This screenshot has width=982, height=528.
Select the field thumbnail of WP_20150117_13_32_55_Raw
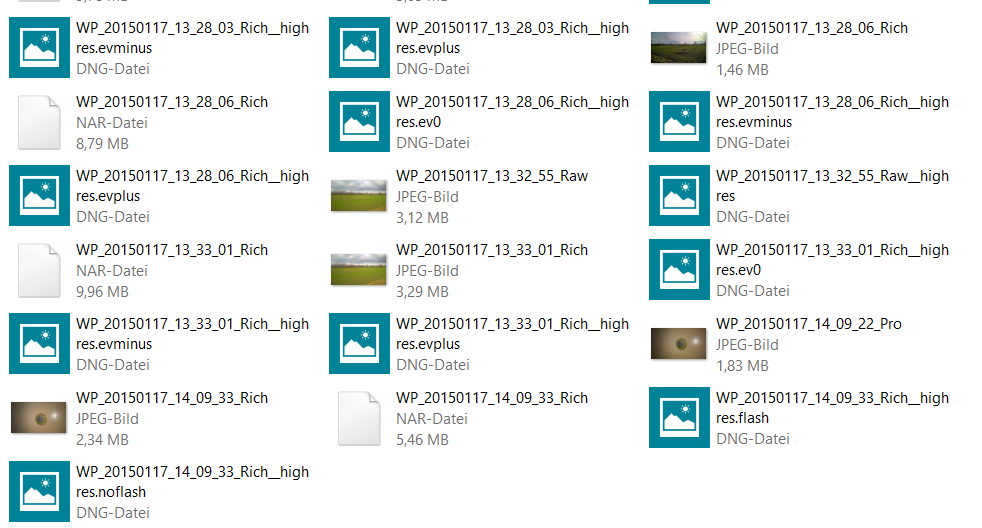(359, 195)
